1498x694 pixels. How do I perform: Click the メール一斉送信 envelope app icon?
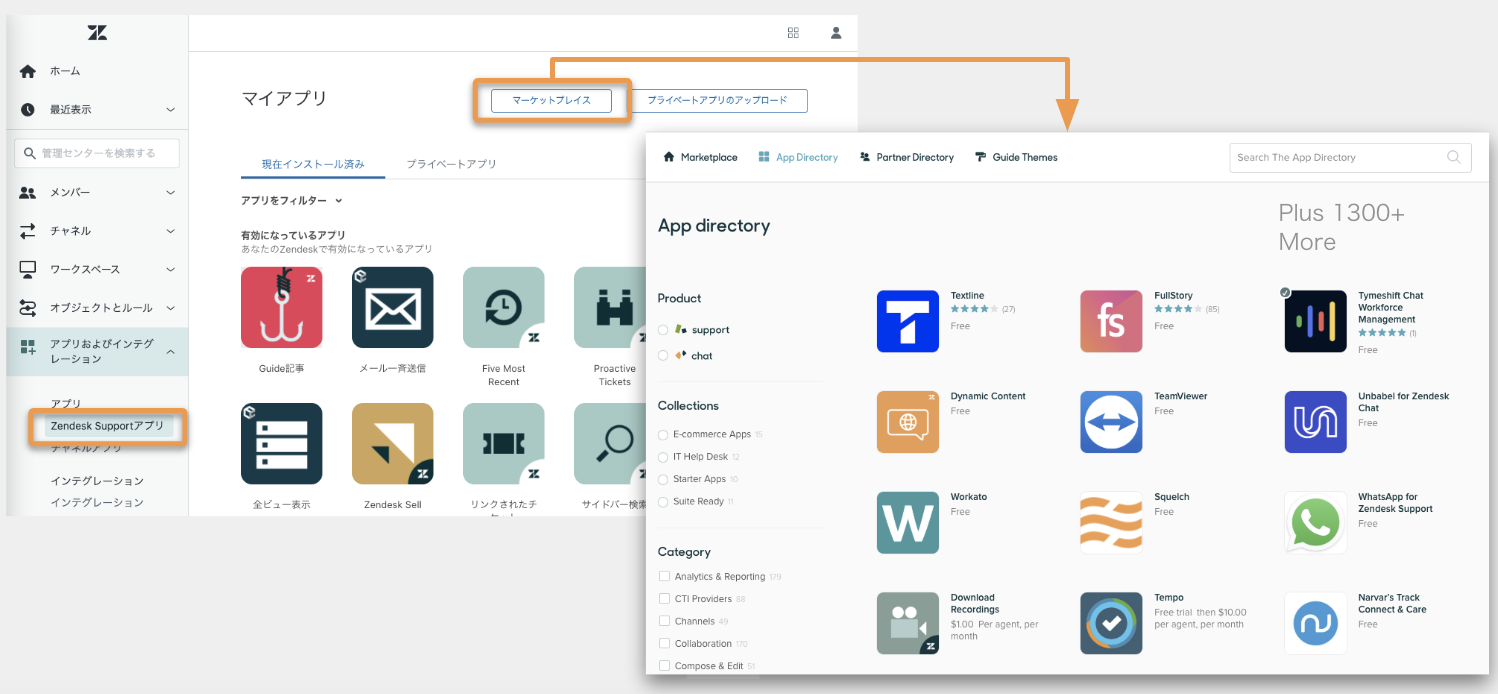(x=392, y=307)
